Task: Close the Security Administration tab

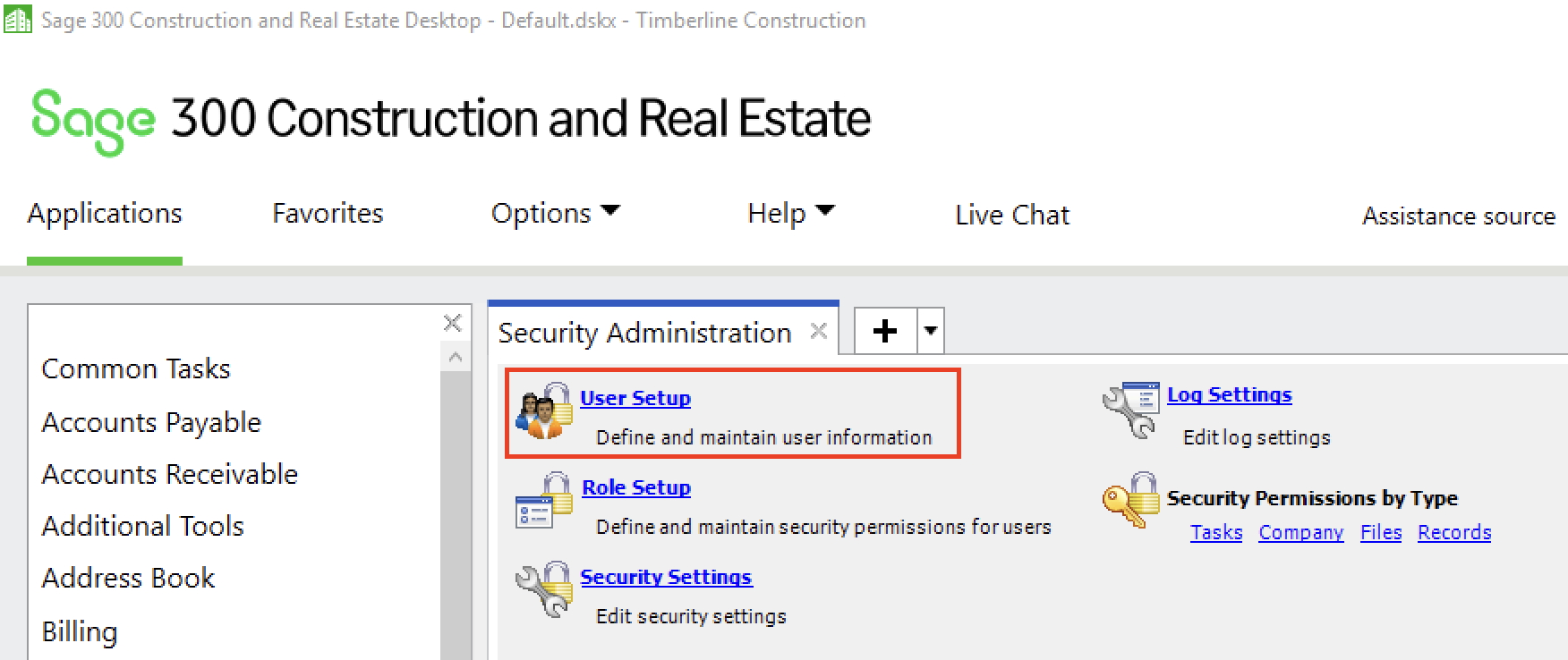Action: tap(818, 332)
